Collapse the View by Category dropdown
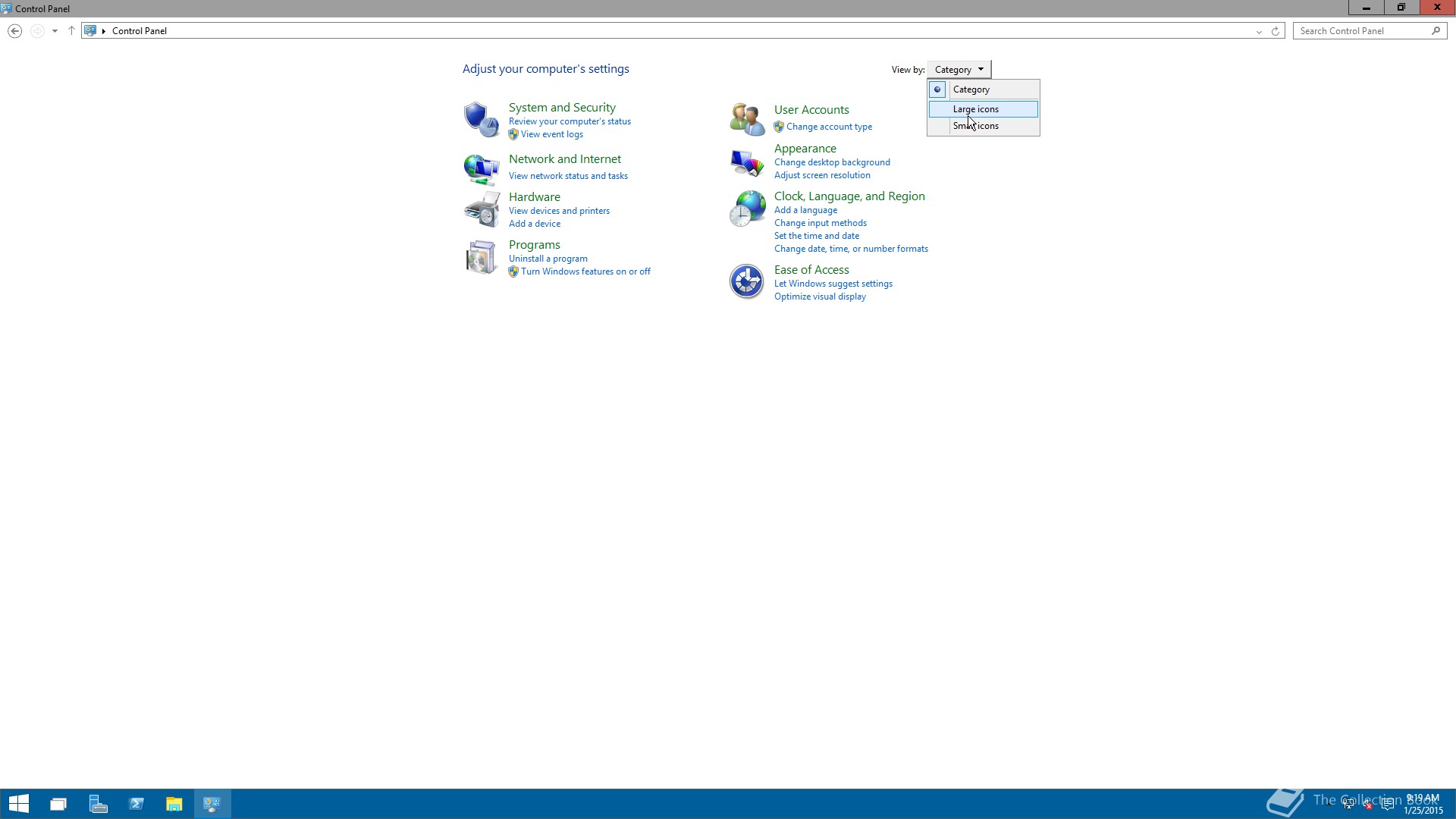 pos(959,70)
